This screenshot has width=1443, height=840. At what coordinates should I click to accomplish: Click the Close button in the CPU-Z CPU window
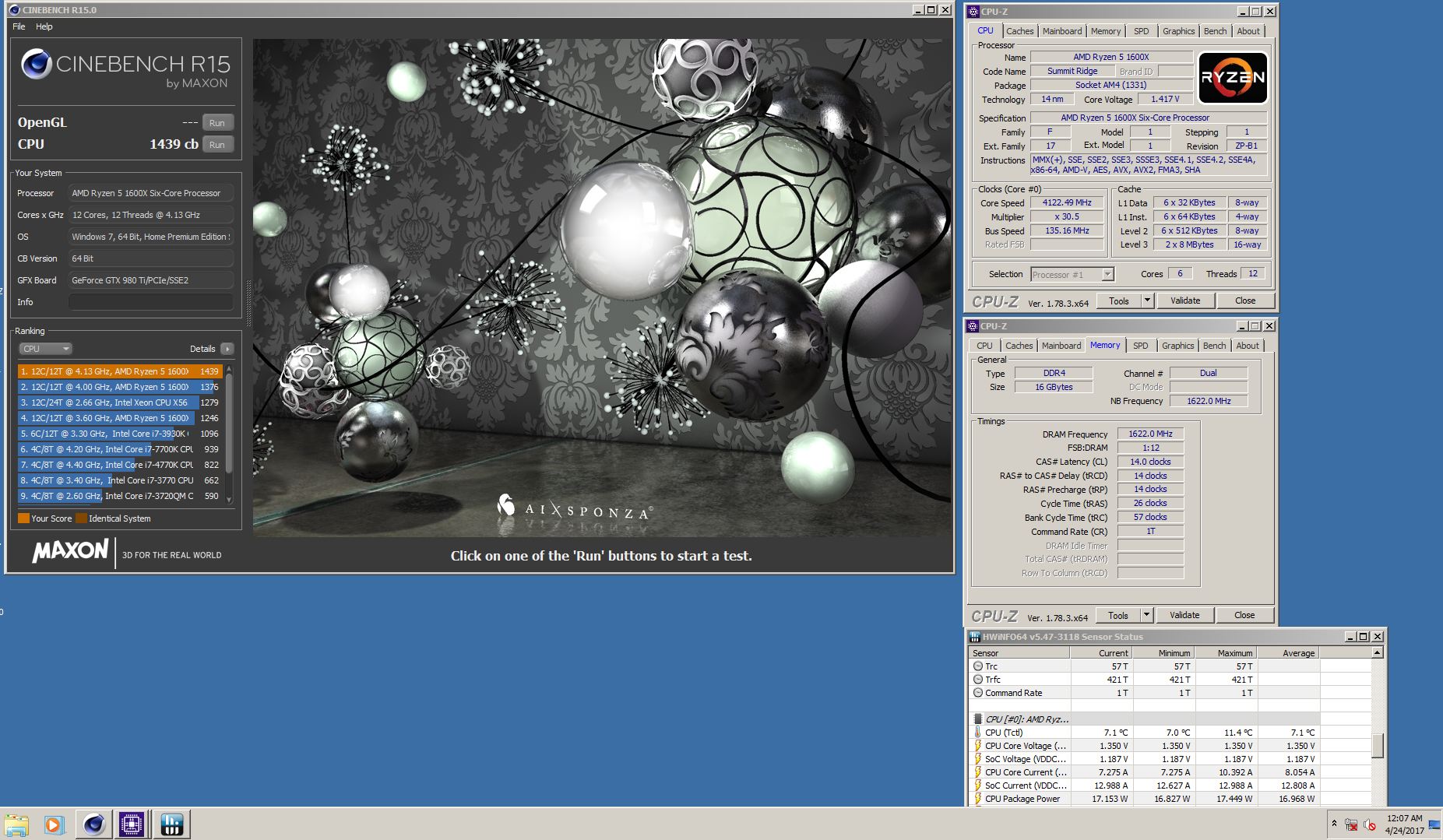coord(1245,301)
